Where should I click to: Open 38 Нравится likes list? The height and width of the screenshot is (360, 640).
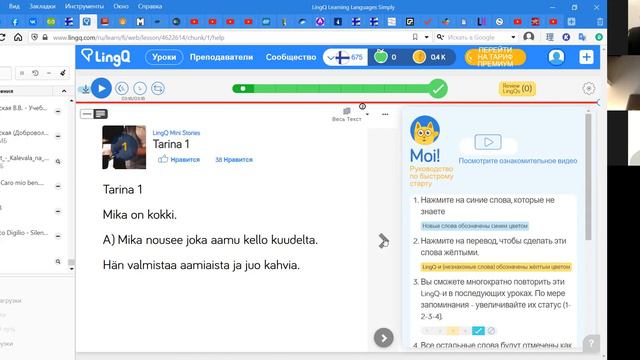coord(234,160)
